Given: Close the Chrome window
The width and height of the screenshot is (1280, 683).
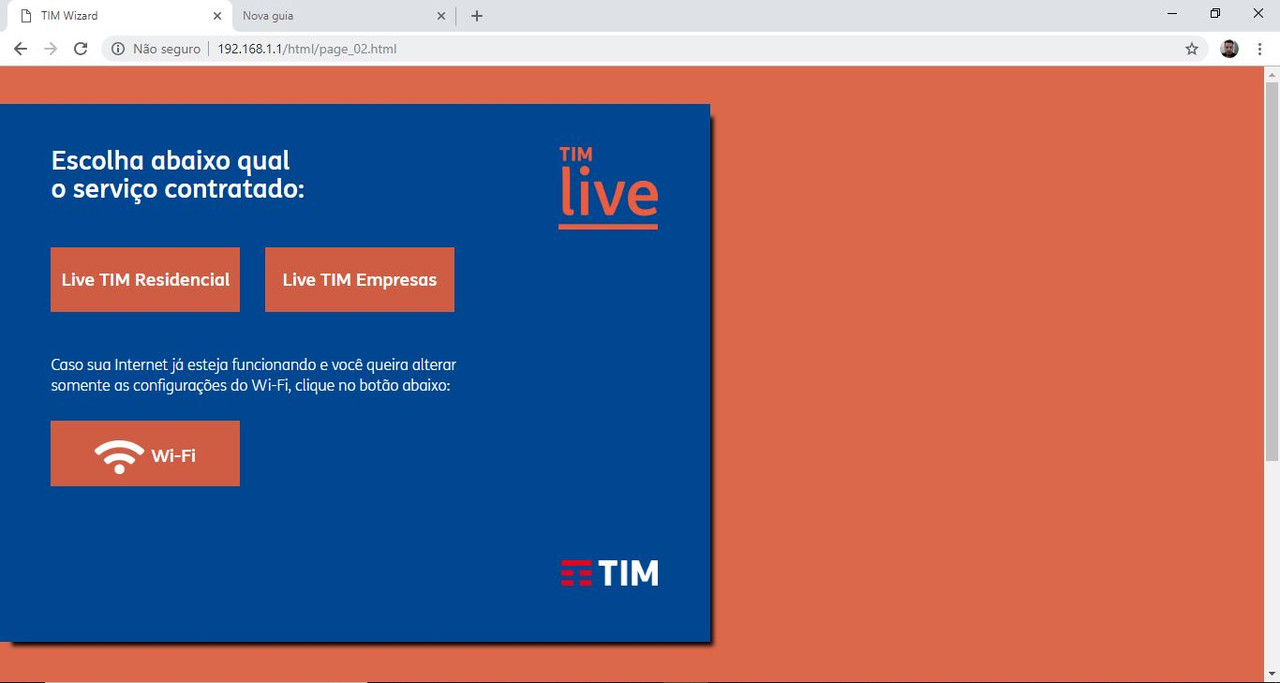Looking at the screenshot, I should pyautogui.click(x=1259, y=13).
